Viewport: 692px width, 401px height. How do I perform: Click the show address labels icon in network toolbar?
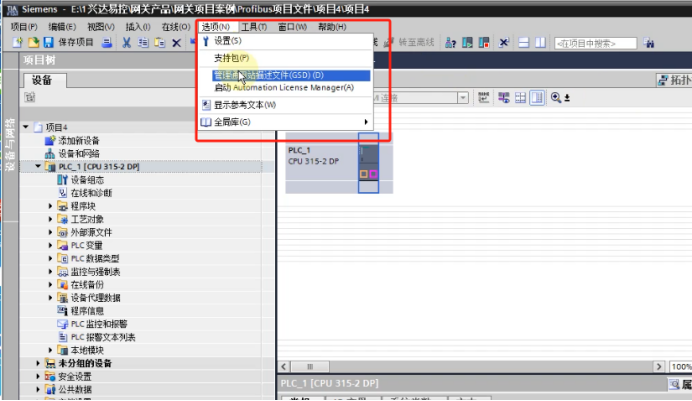pos(484,97)
